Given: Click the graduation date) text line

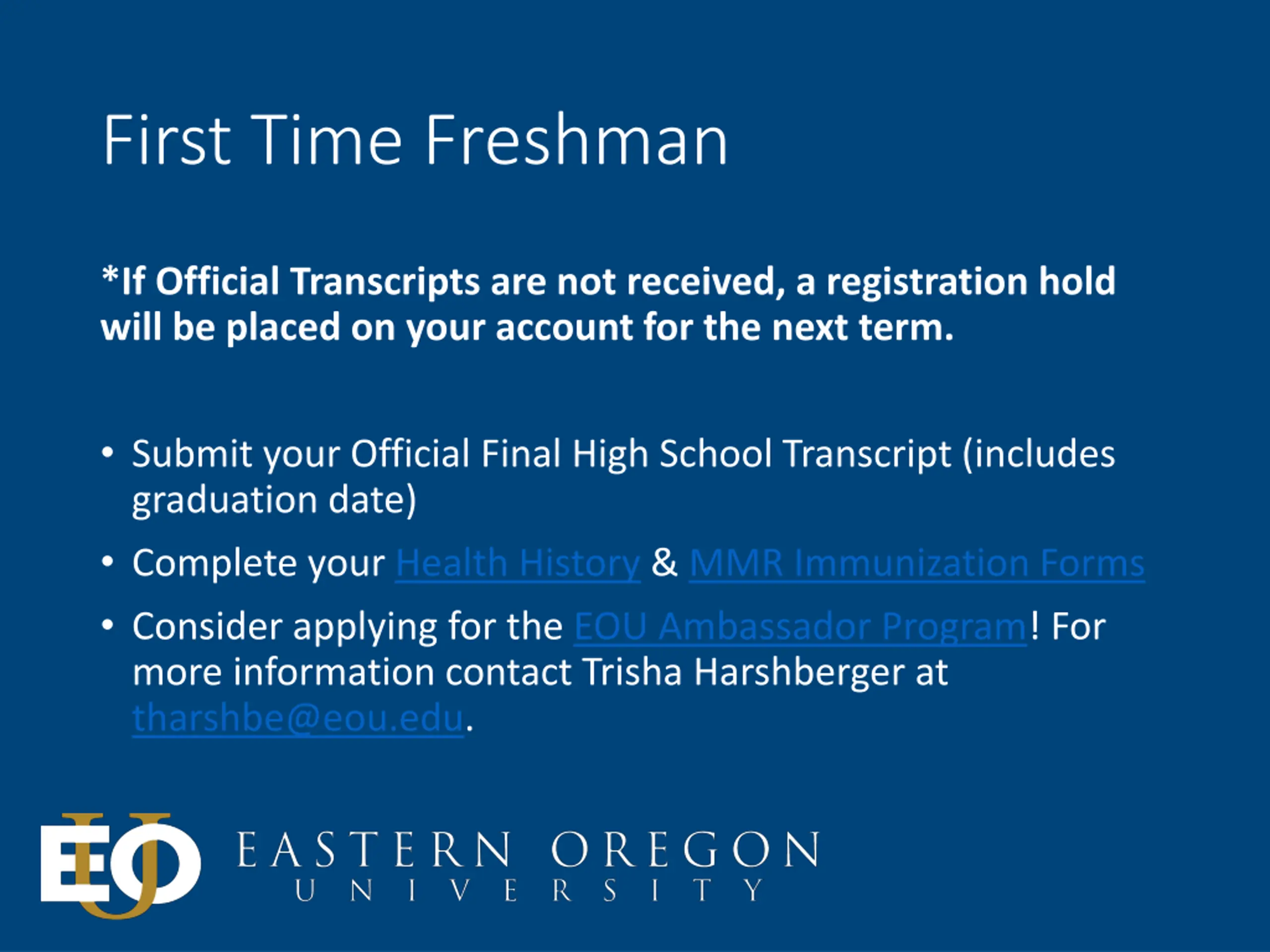Looking at the screenshot, I should pyautogui.click(x=274, y=500).
